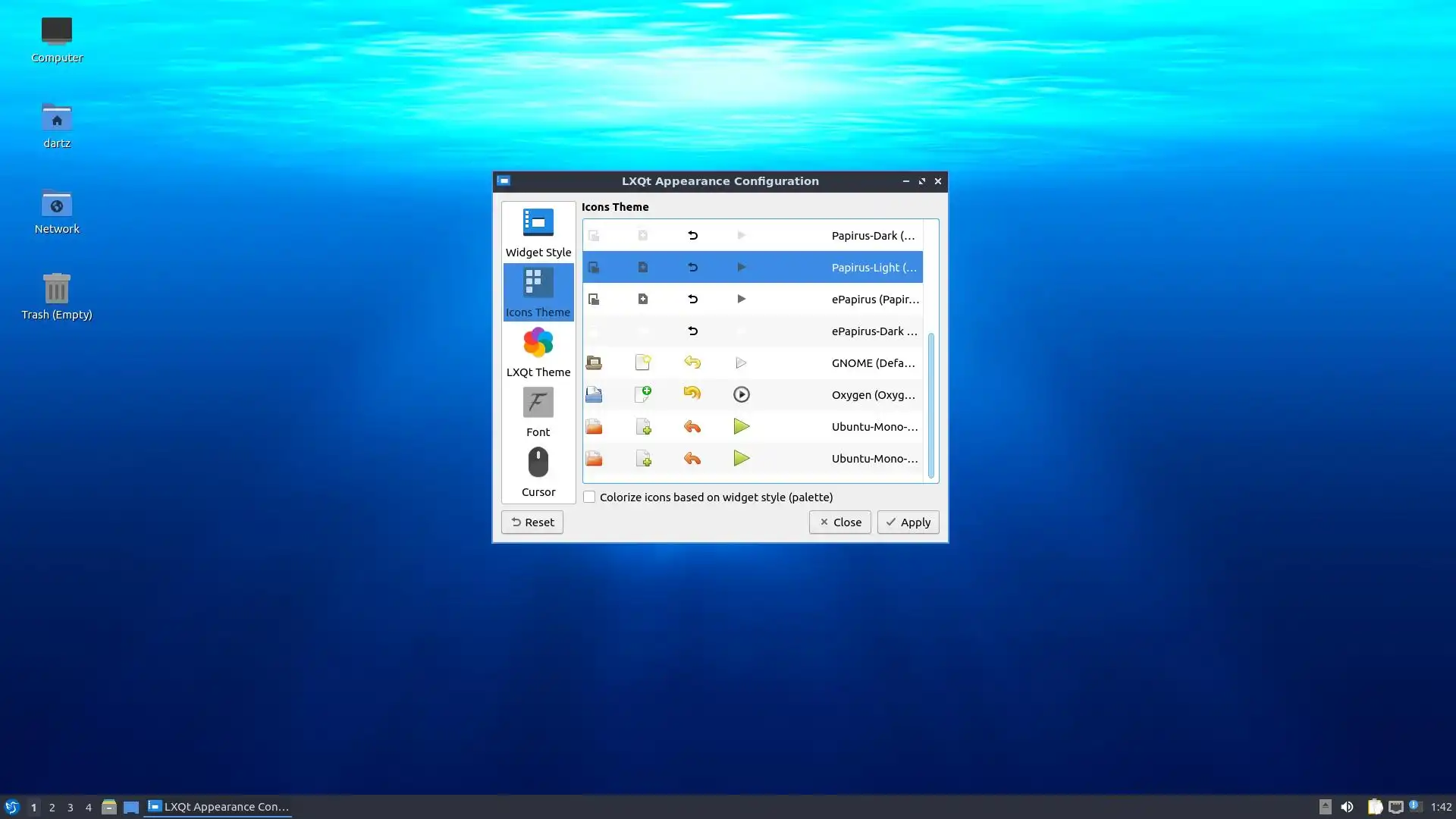Switch to virtual desktop 2
The width and height of the screenshot is (1456, 819).
[52, 808]
